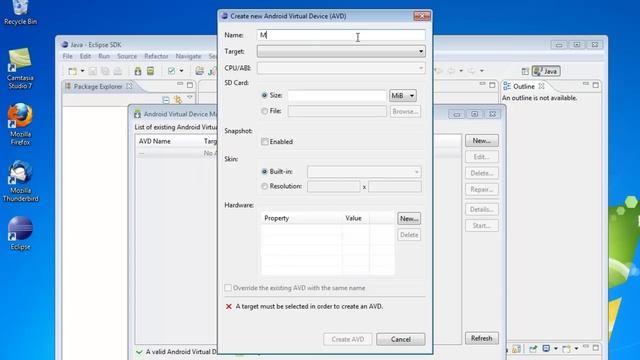Click Refresh in AVD Manager window

[x=482, y=338]
